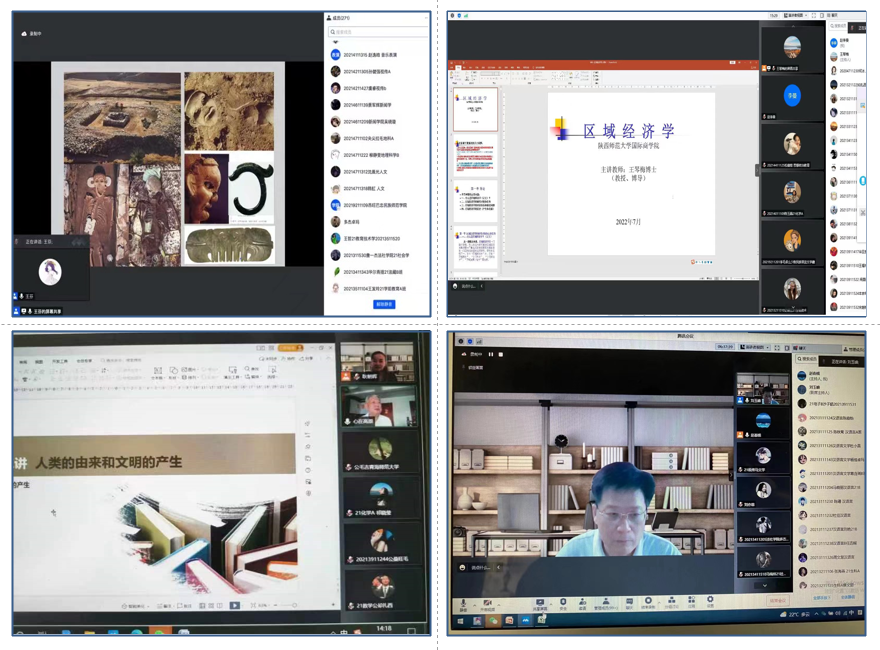The image size is (880, 650).
Task: Open the security shield icon in meeting toolbar
Action: (x=563, y=602)
